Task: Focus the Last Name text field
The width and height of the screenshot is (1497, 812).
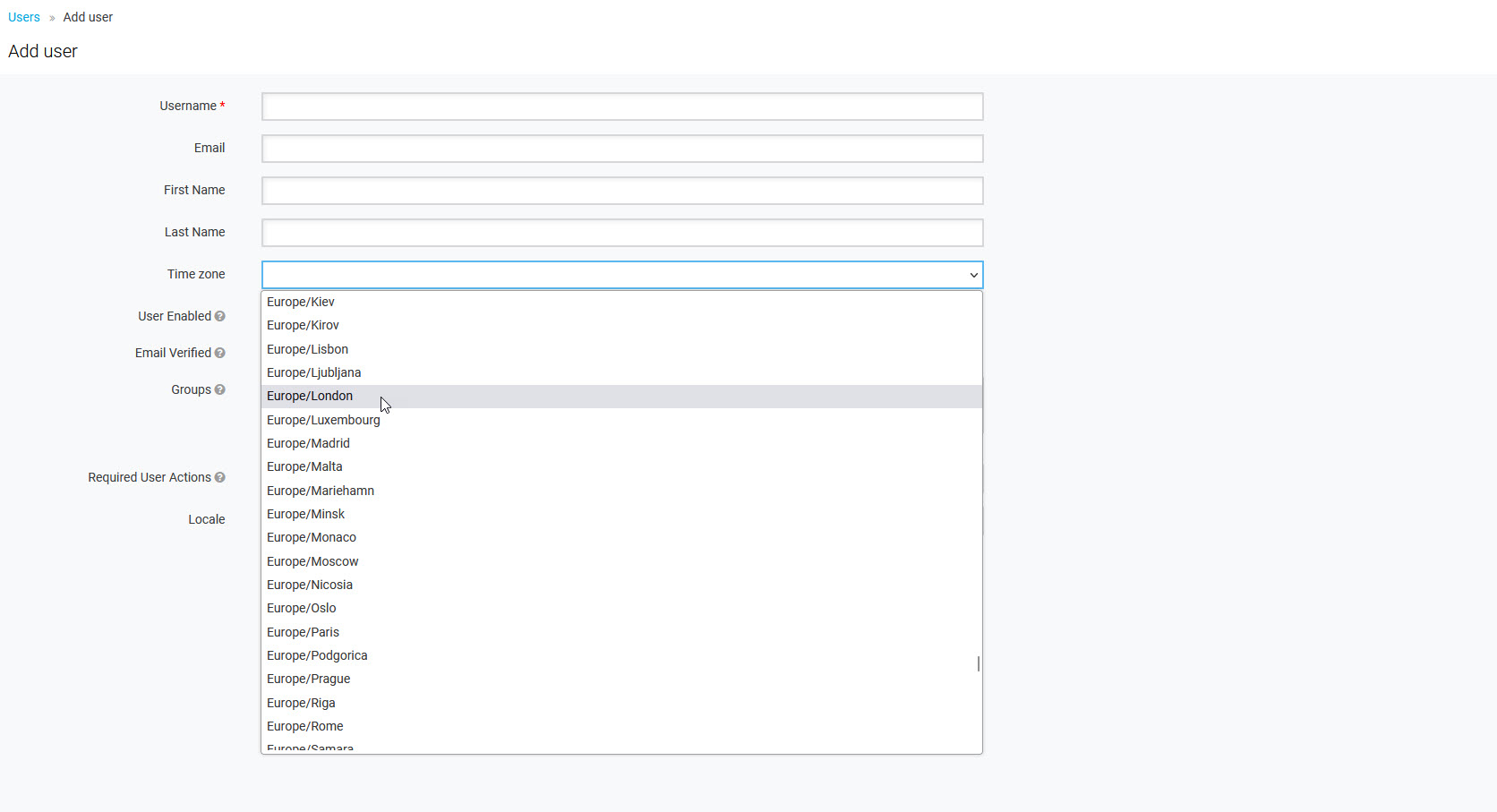Action: point(622,233)
